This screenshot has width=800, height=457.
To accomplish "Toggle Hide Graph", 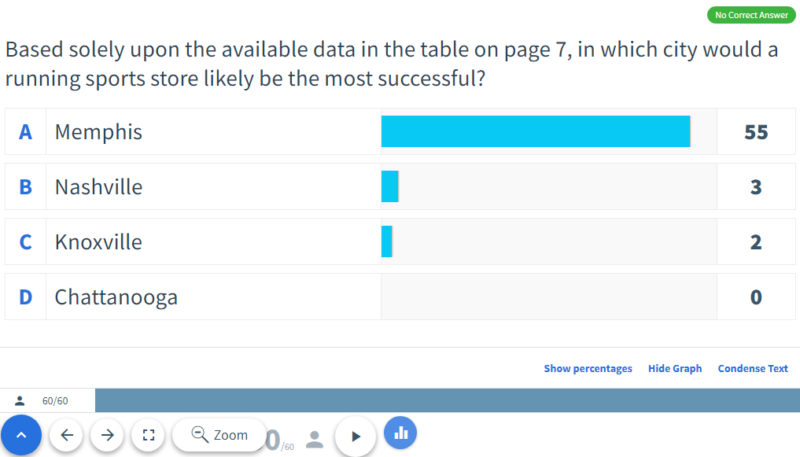I will click(675, 368).
